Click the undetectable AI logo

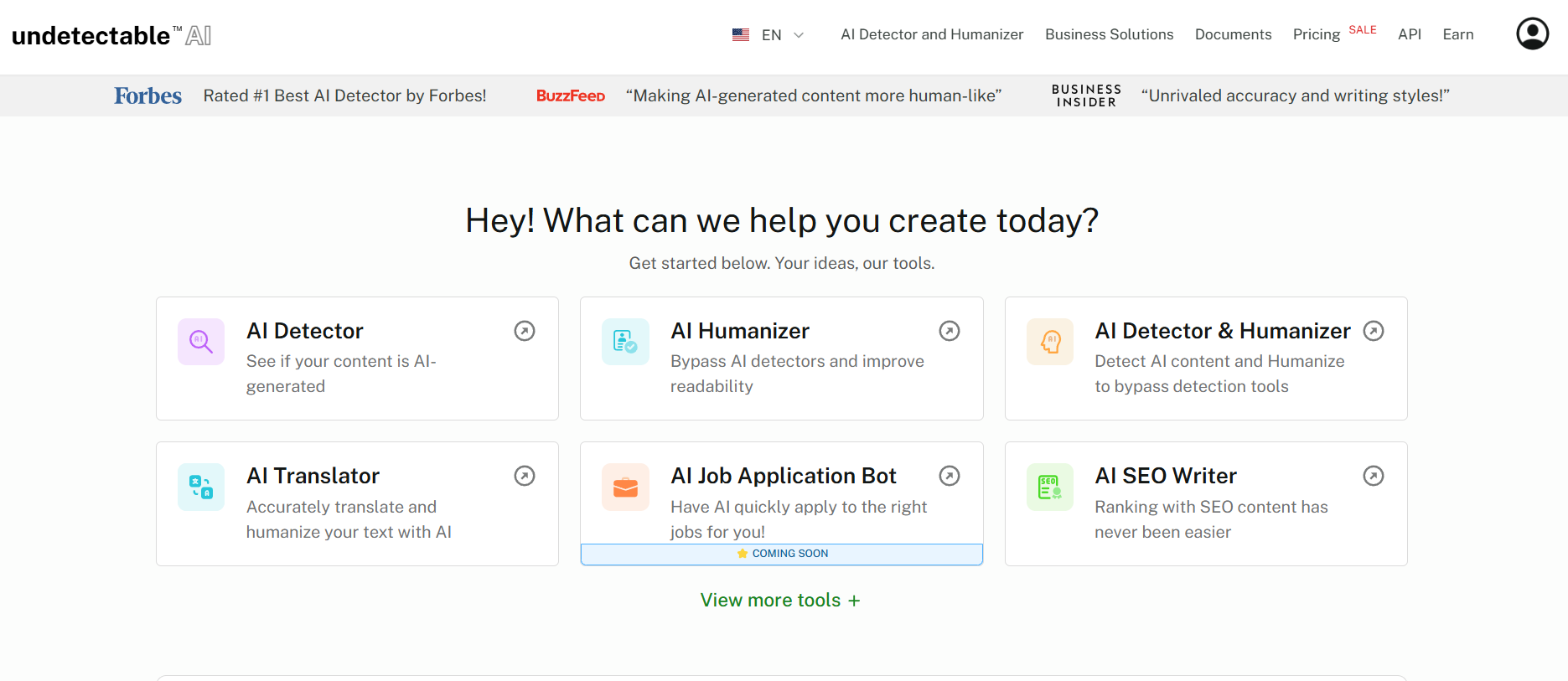click(111, 35)
